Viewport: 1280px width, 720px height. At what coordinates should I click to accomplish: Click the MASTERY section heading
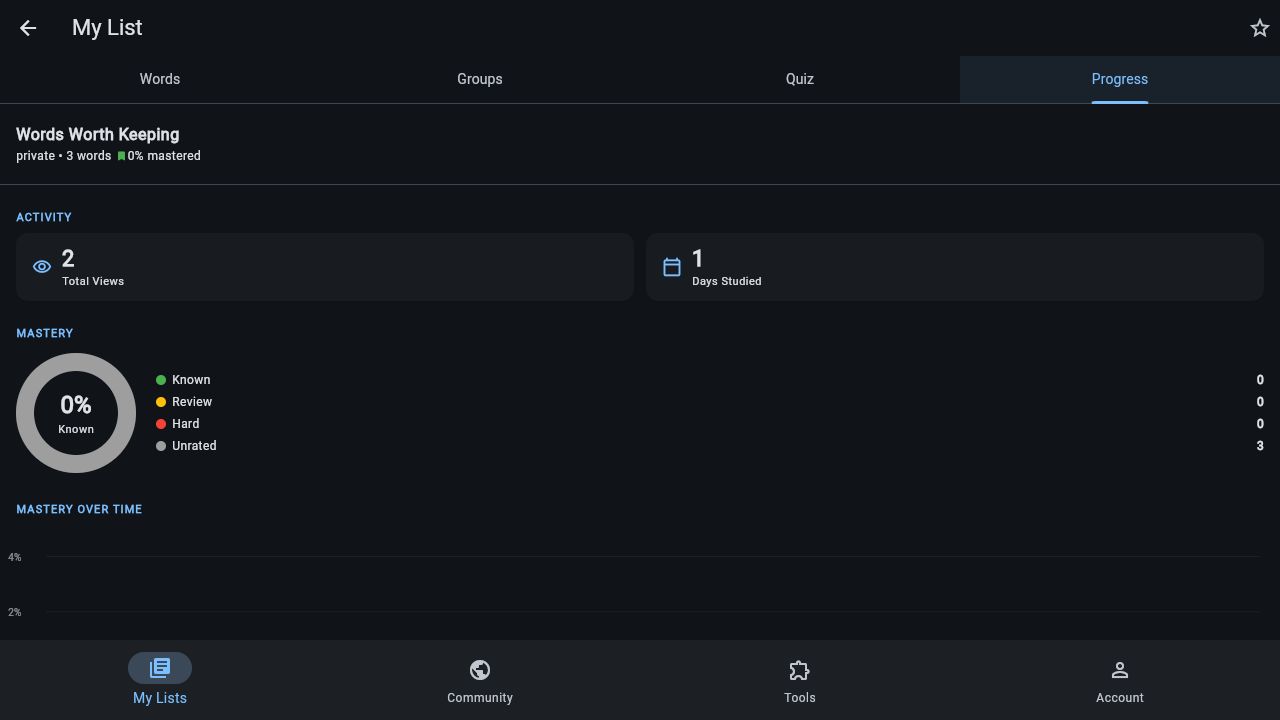(45, 333)
